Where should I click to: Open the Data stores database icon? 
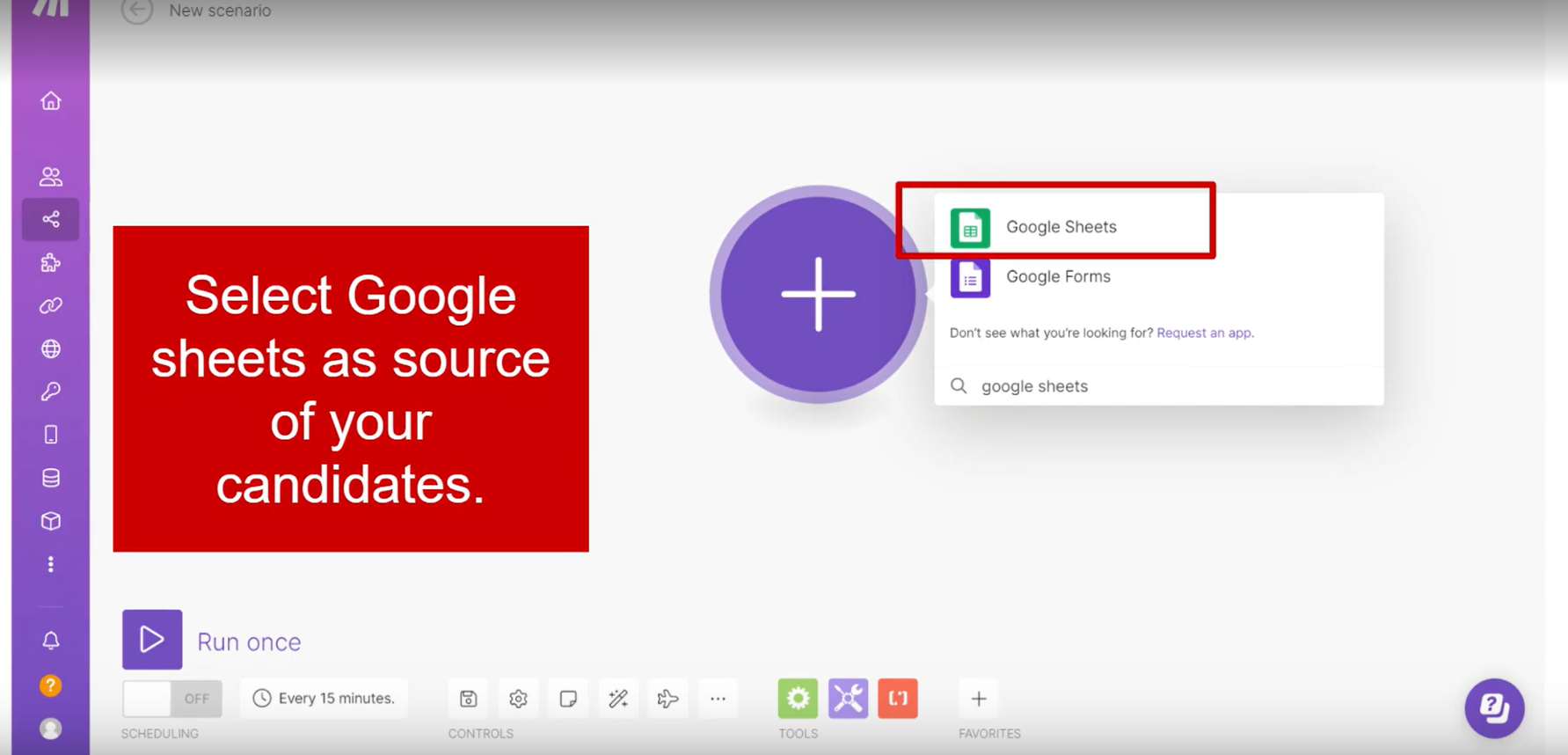coord(51,478)
